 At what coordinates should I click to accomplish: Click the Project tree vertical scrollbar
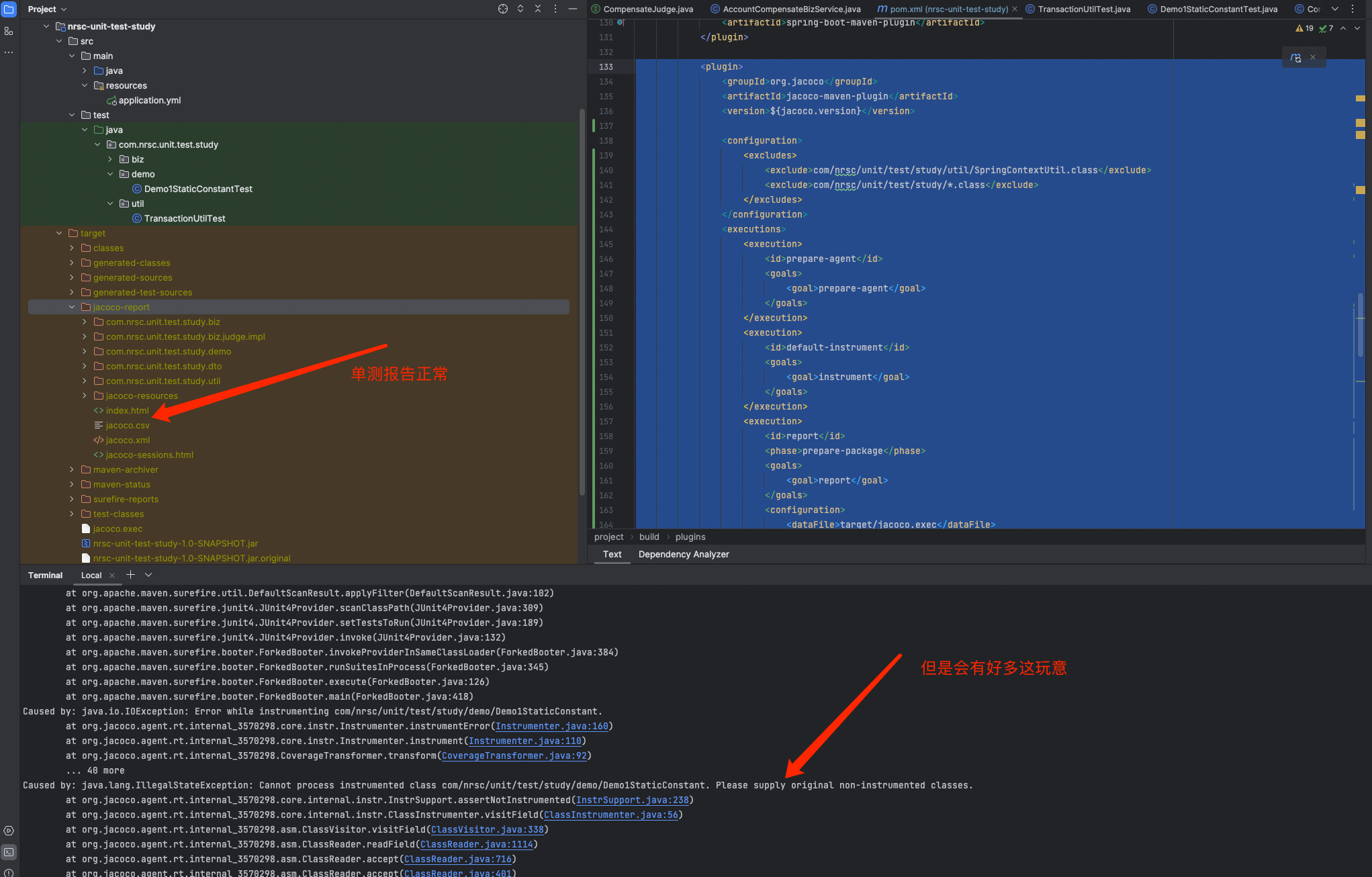pos(582,302)
